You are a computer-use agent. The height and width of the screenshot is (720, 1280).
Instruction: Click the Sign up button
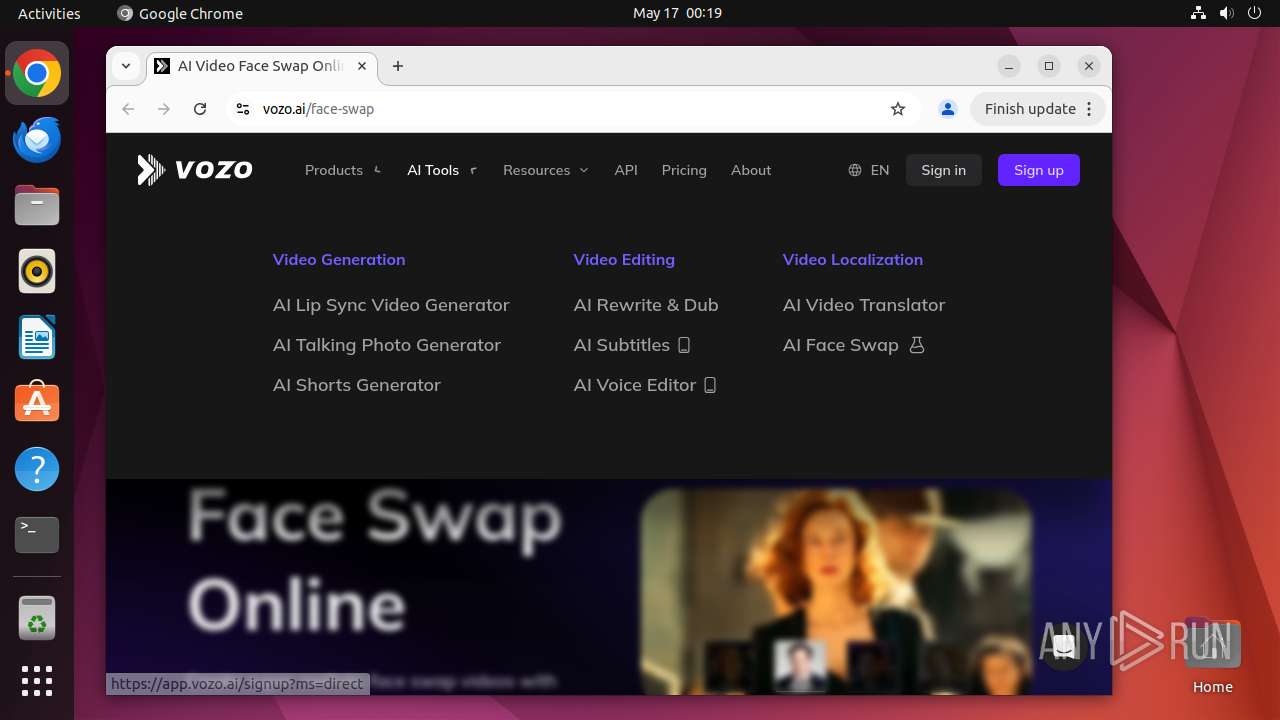pos(1039,170)
